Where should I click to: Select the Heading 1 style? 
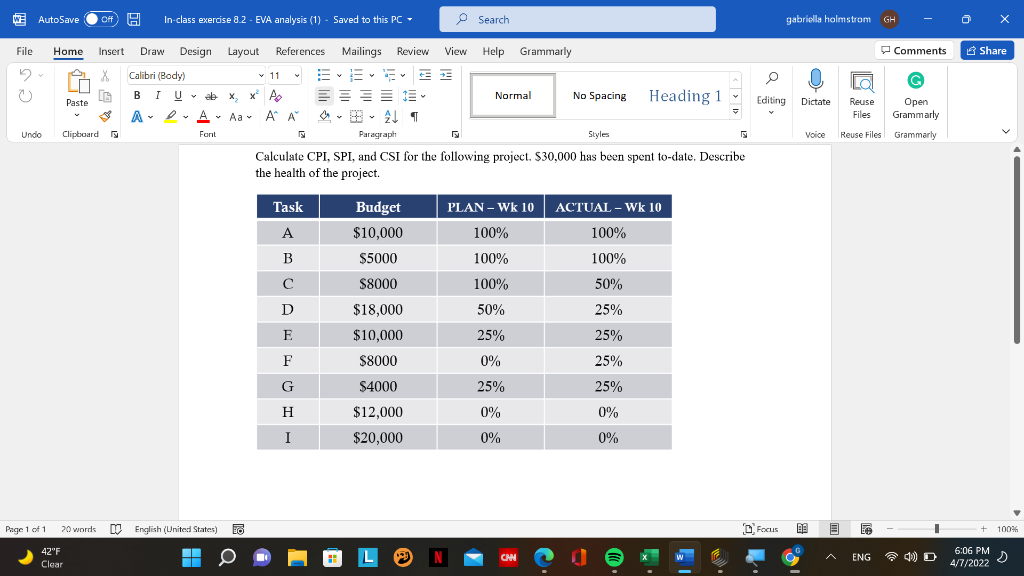pos(686,95)
